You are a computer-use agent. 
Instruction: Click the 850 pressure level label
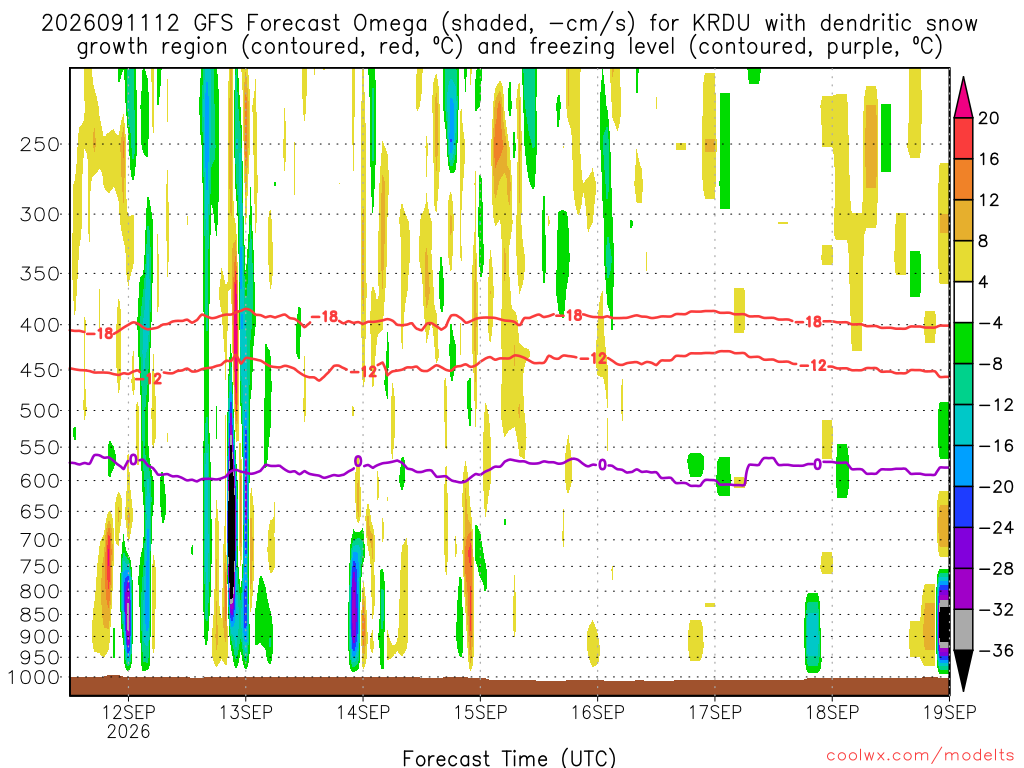tap(40, 615)
